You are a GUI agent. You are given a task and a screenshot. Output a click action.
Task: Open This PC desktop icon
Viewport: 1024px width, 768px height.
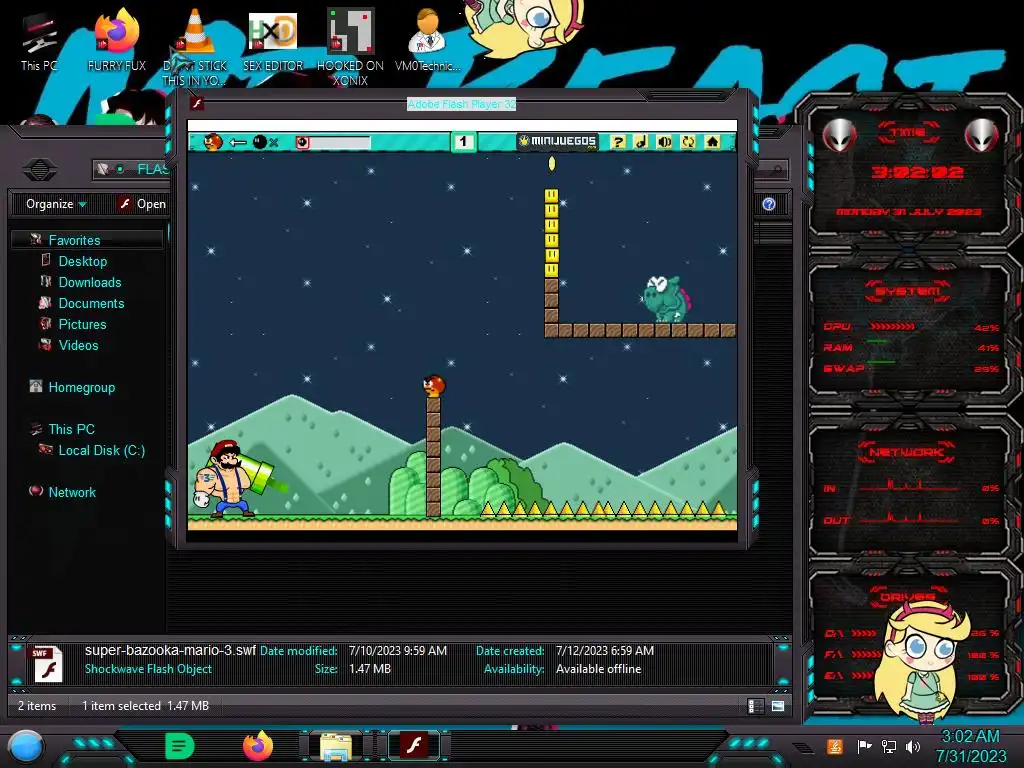point(39,42)
